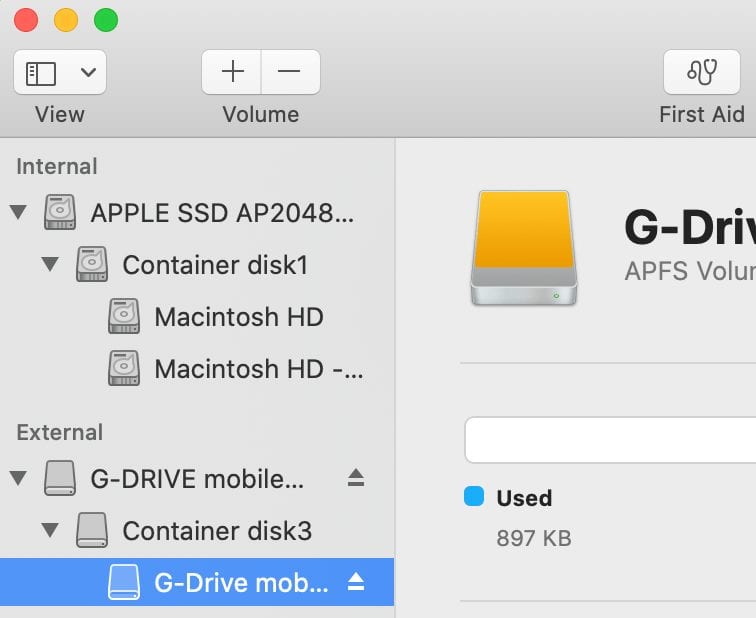Click the add volume plus button
Image resolution: width=756 pixels, height=618 pixels.
[x=232, y=72]
